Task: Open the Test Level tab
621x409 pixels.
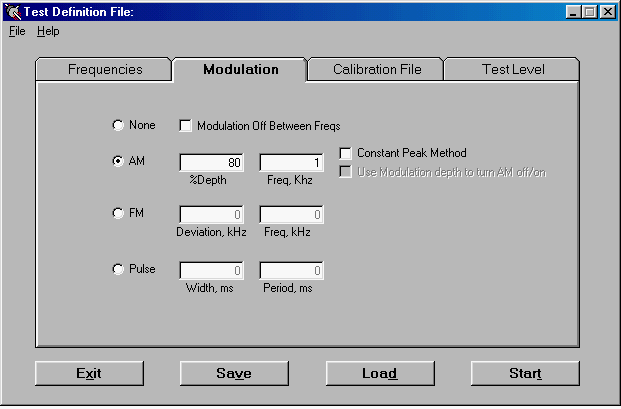Action: point(513,70)
